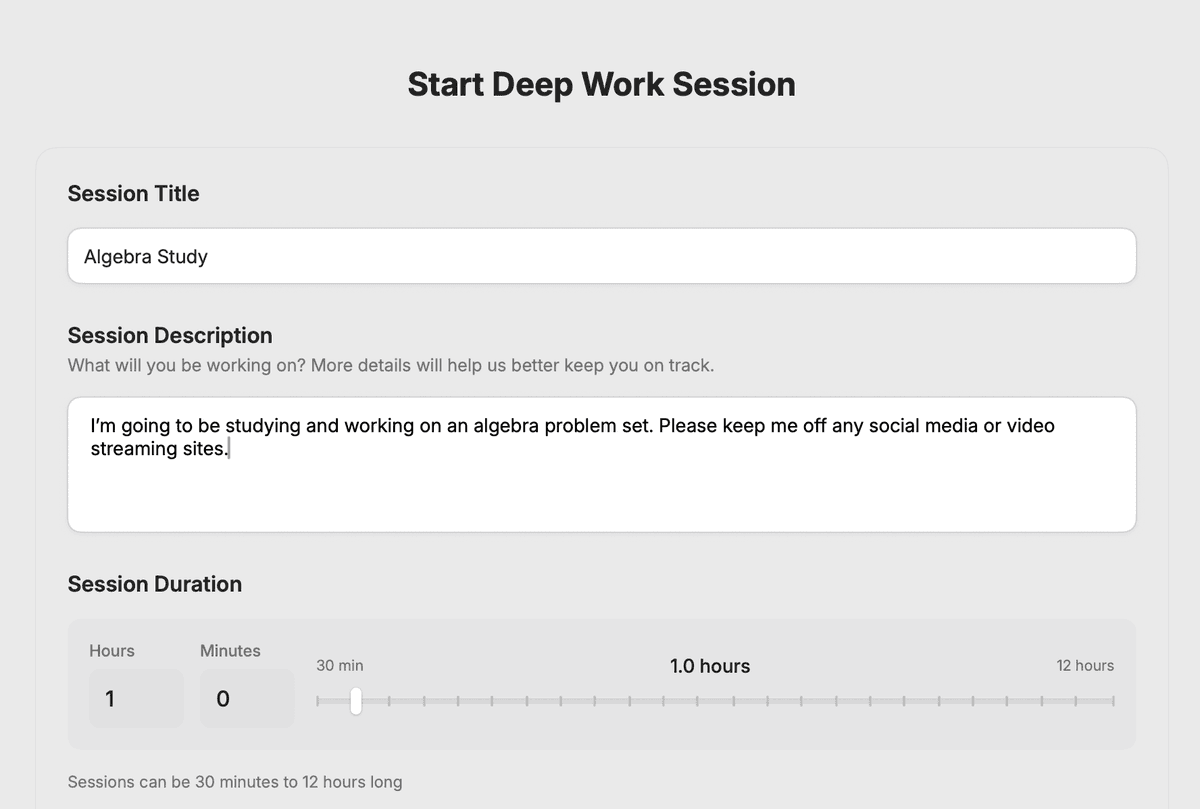Click the duration slider handle
The image size is (1200, 809).
pyautogui.click(x=355, y=702)
